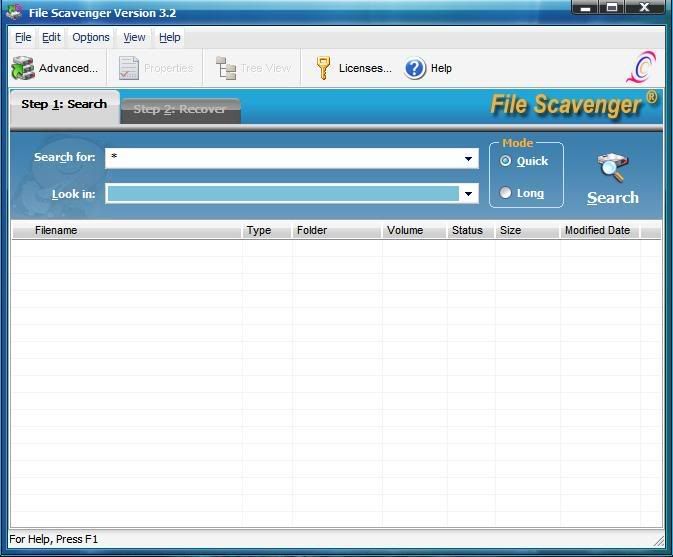Click the File Scavenger app icon in title bar
The height and width of the screenshot is (557, 673).
(15, 12)
